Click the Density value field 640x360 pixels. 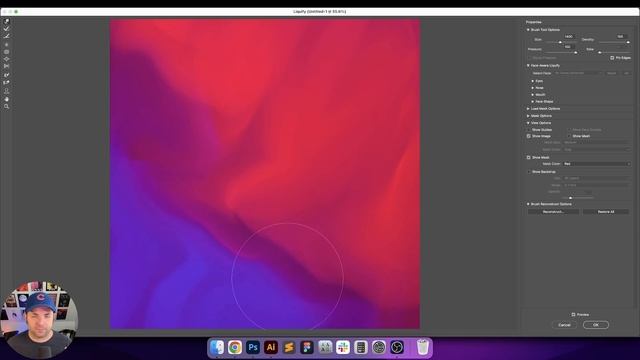pos(621,37)
